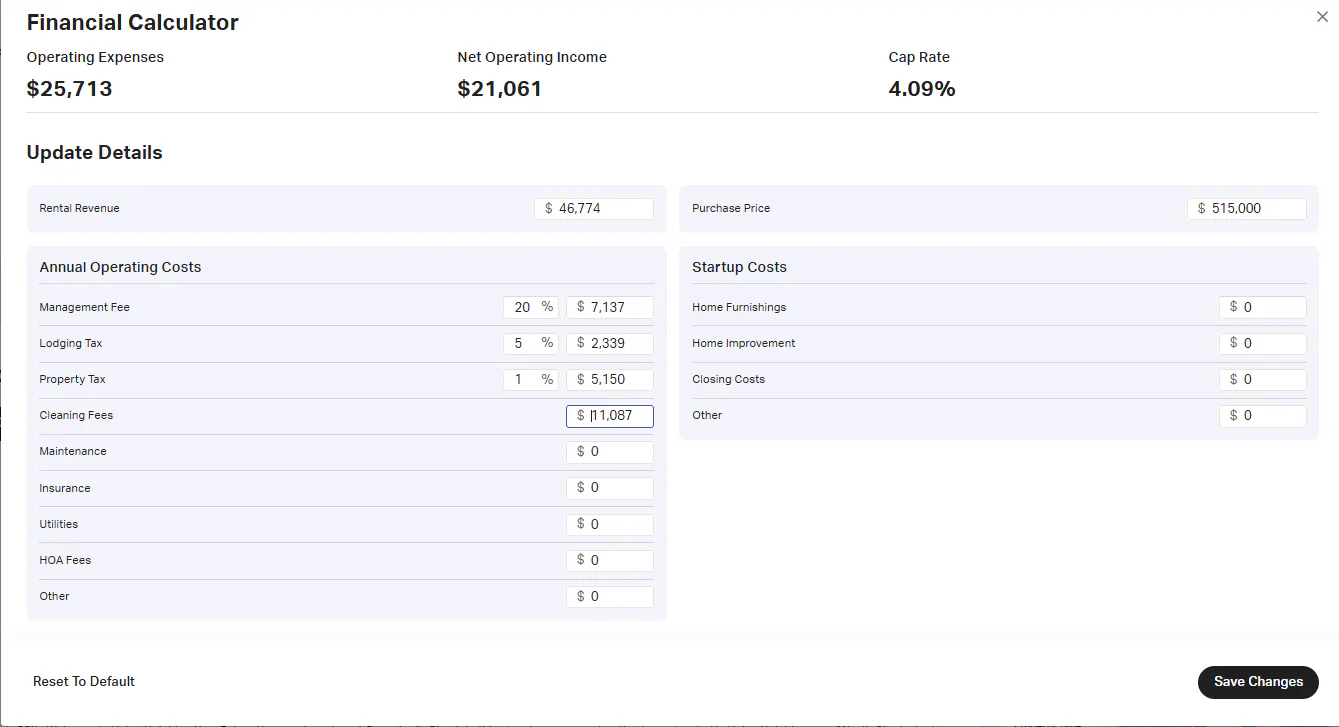This screenshot has width=1339, height=727.
Task: Edit the Home Furnishings startup cost field
Action: click(x=1263, y=307)
